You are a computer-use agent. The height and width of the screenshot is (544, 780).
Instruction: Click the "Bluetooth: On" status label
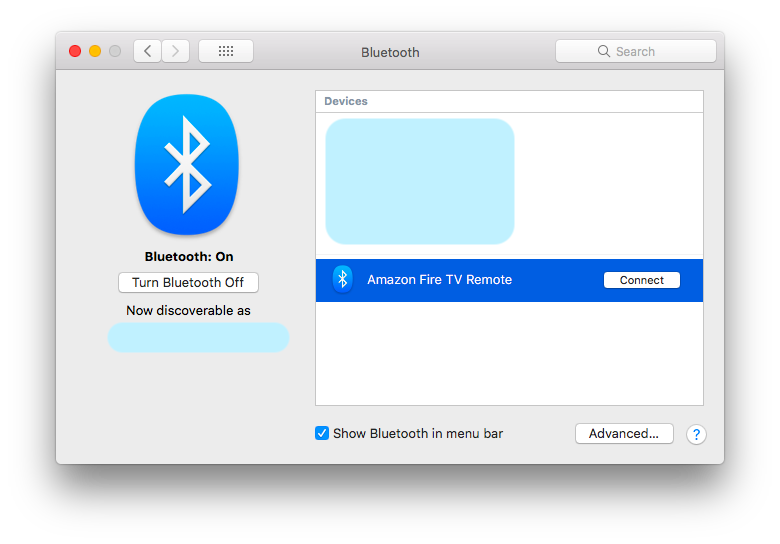[189, 257]
